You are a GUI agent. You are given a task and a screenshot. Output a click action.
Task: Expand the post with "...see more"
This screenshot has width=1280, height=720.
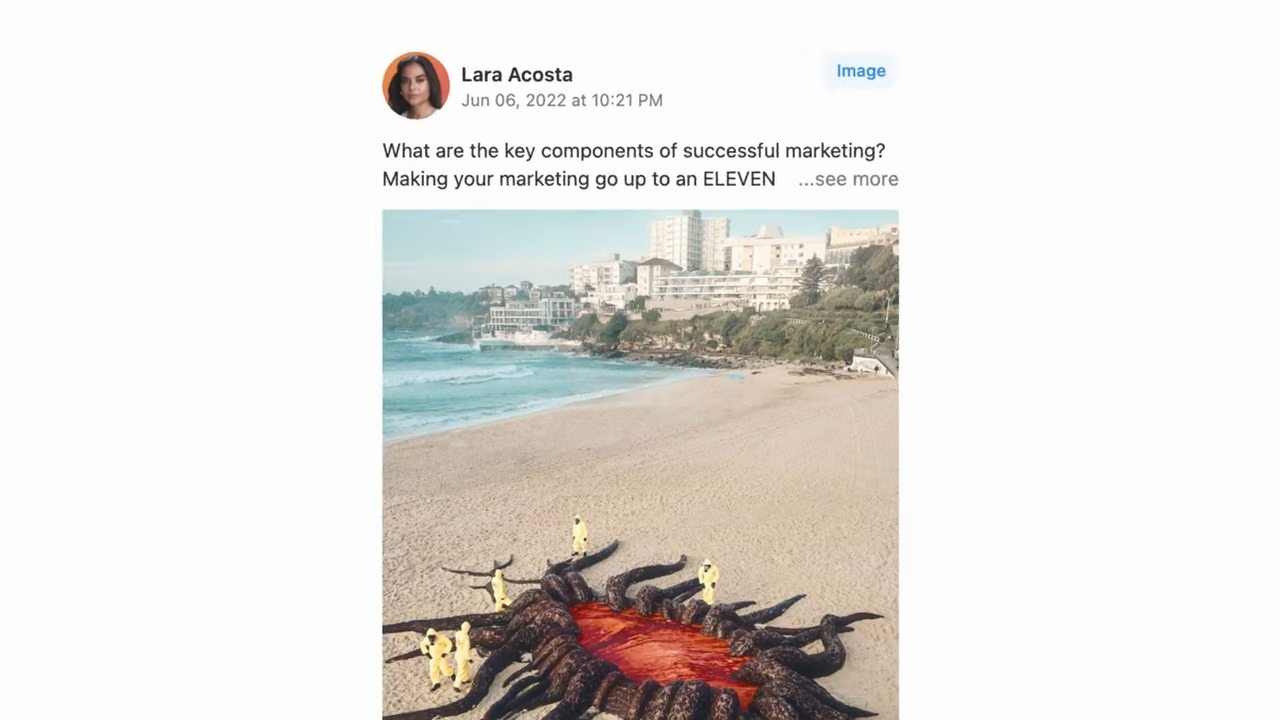coord(848,179)
